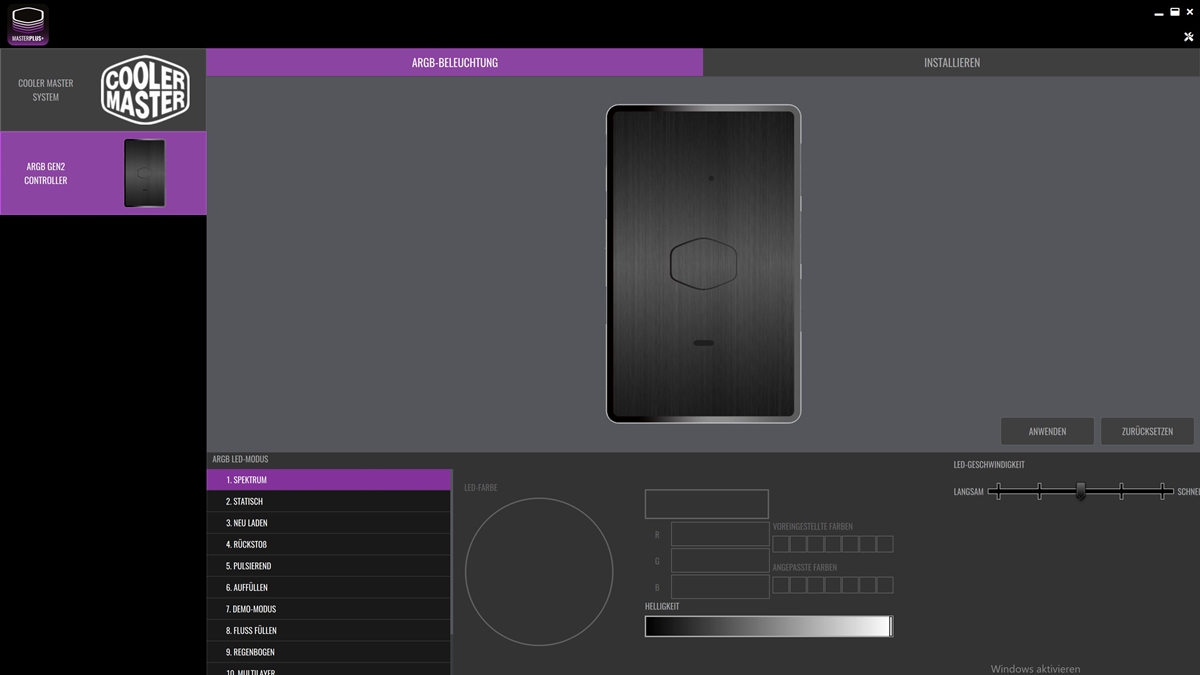
Task: Click the R color value field
Action: pos(720,534)
